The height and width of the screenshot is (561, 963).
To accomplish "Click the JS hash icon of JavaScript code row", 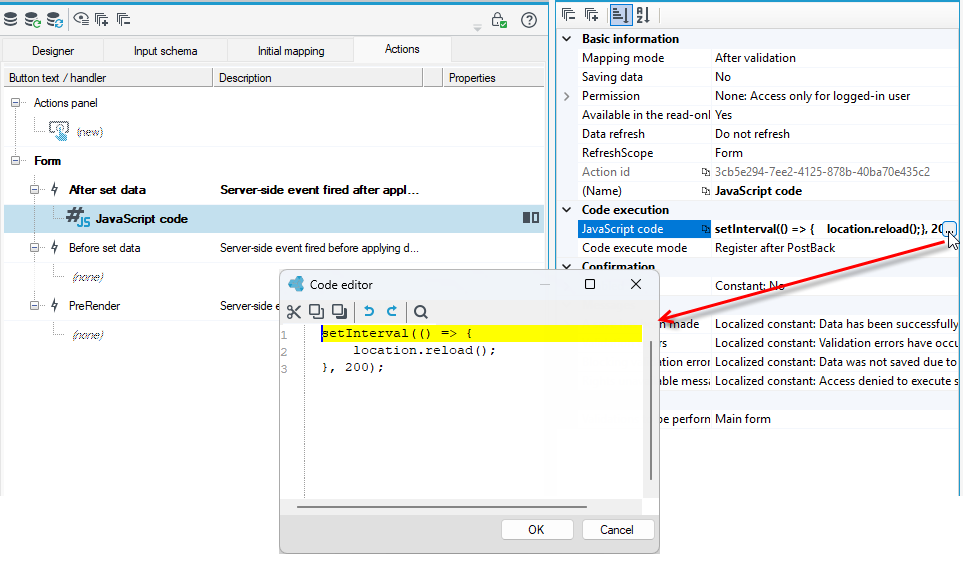I will click(x=78, y=218).
